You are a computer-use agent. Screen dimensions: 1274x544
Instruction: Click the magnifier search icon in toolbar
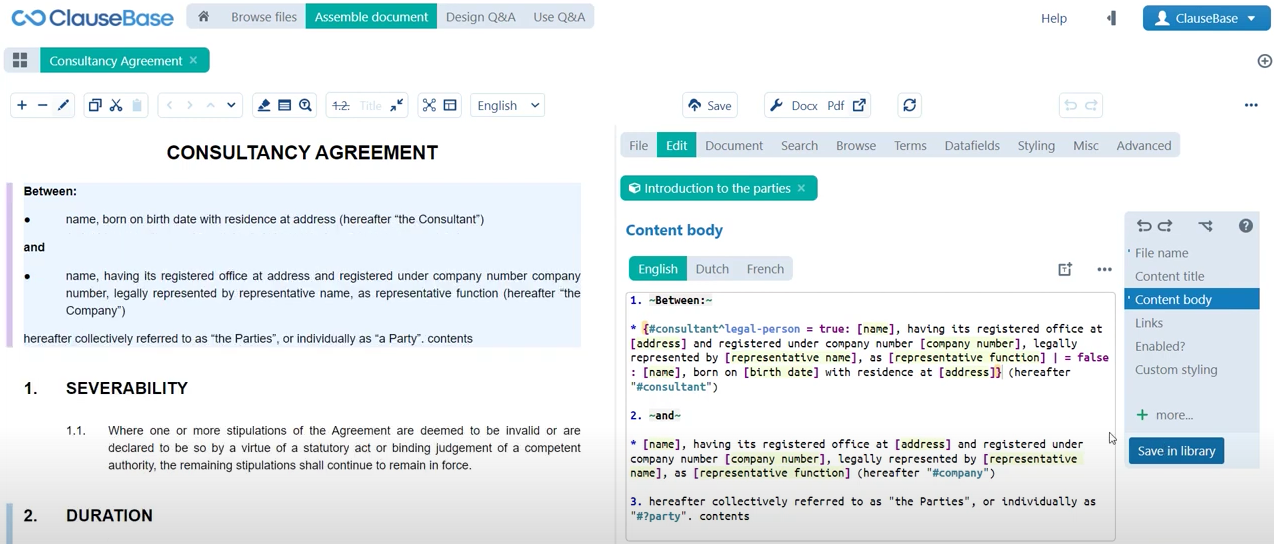(306, 105)
